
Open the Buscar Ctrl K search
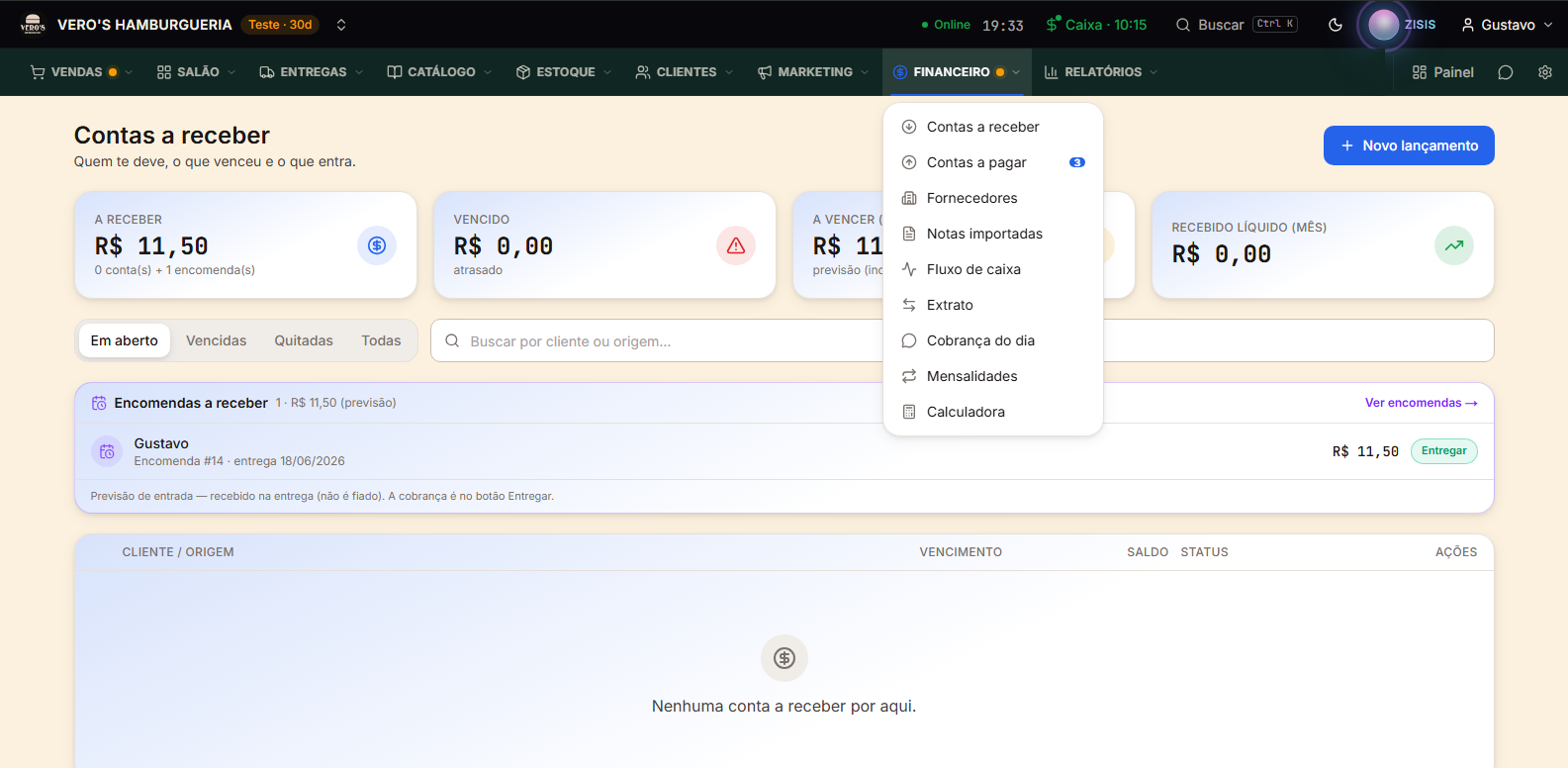point(1237,25)
